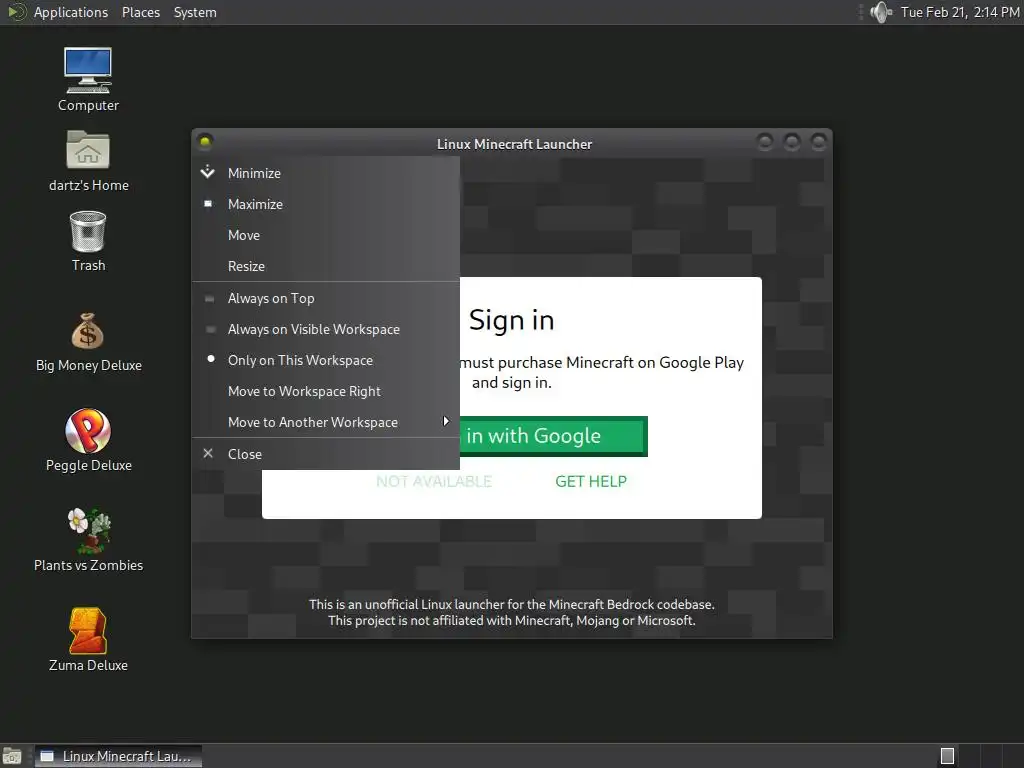
Task: Choose Close from the window menu
Action: [x=326, y=454]
